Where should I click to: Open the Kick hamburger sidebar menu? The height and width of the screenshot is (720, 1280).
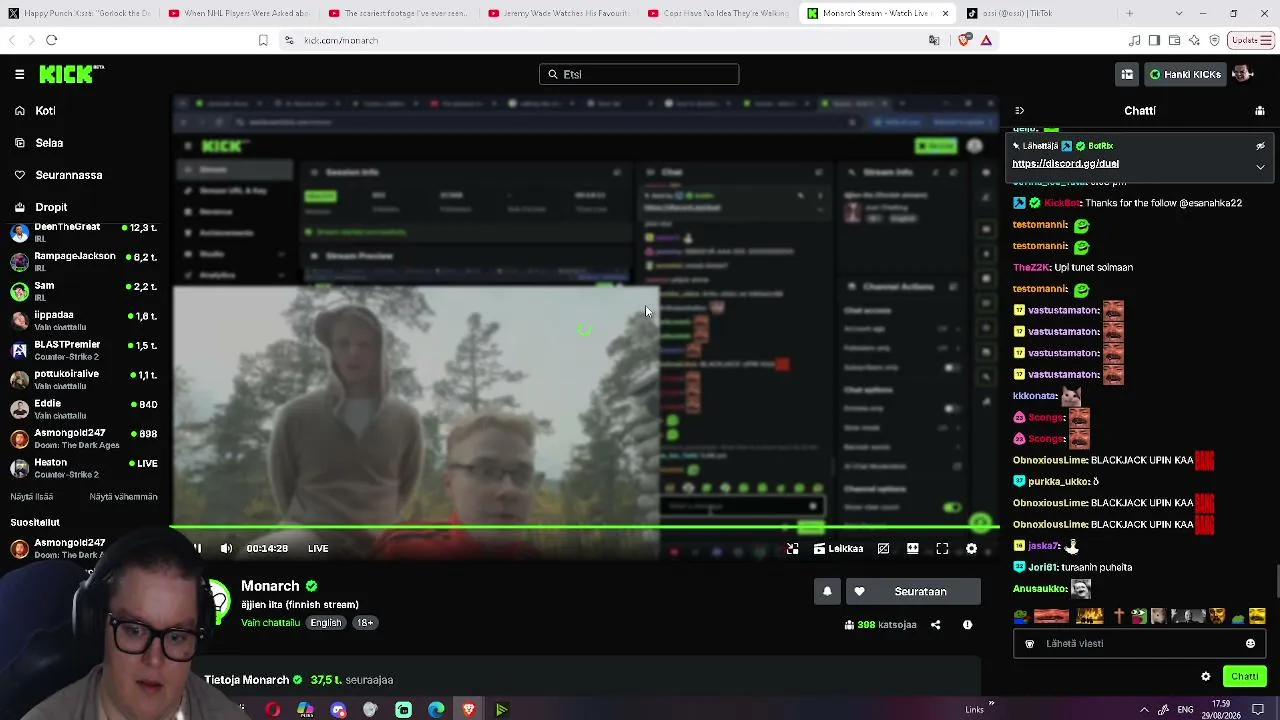pyautogui.click(x=19, y=74)
